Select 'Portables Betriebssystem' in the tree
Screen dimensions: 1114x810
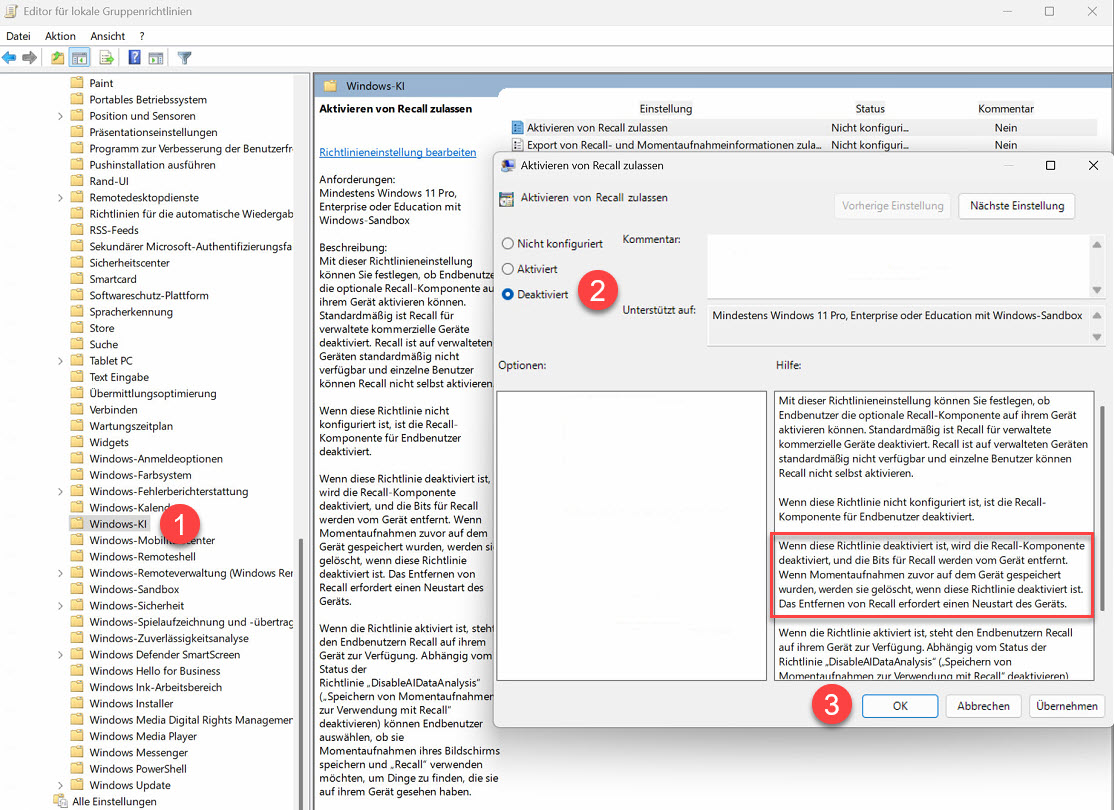[148, 99]
